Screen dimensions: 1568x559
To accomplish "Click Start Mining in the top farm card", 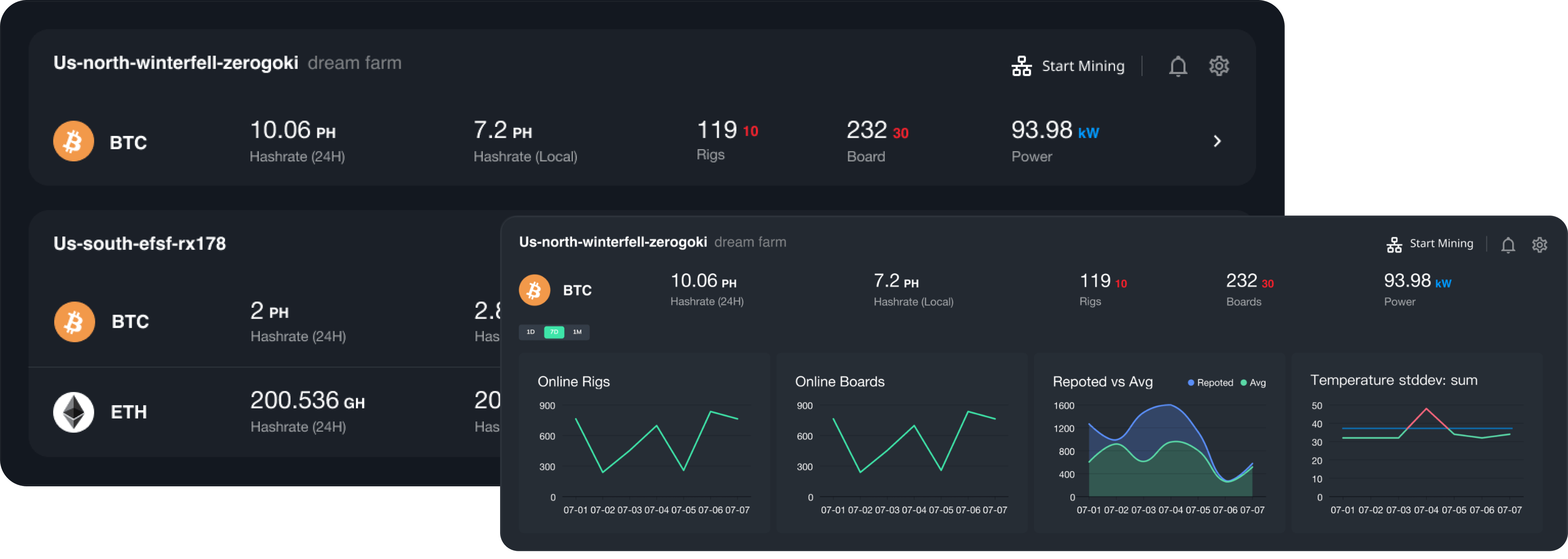I will pyautogui.click(x=1083, y=66).
